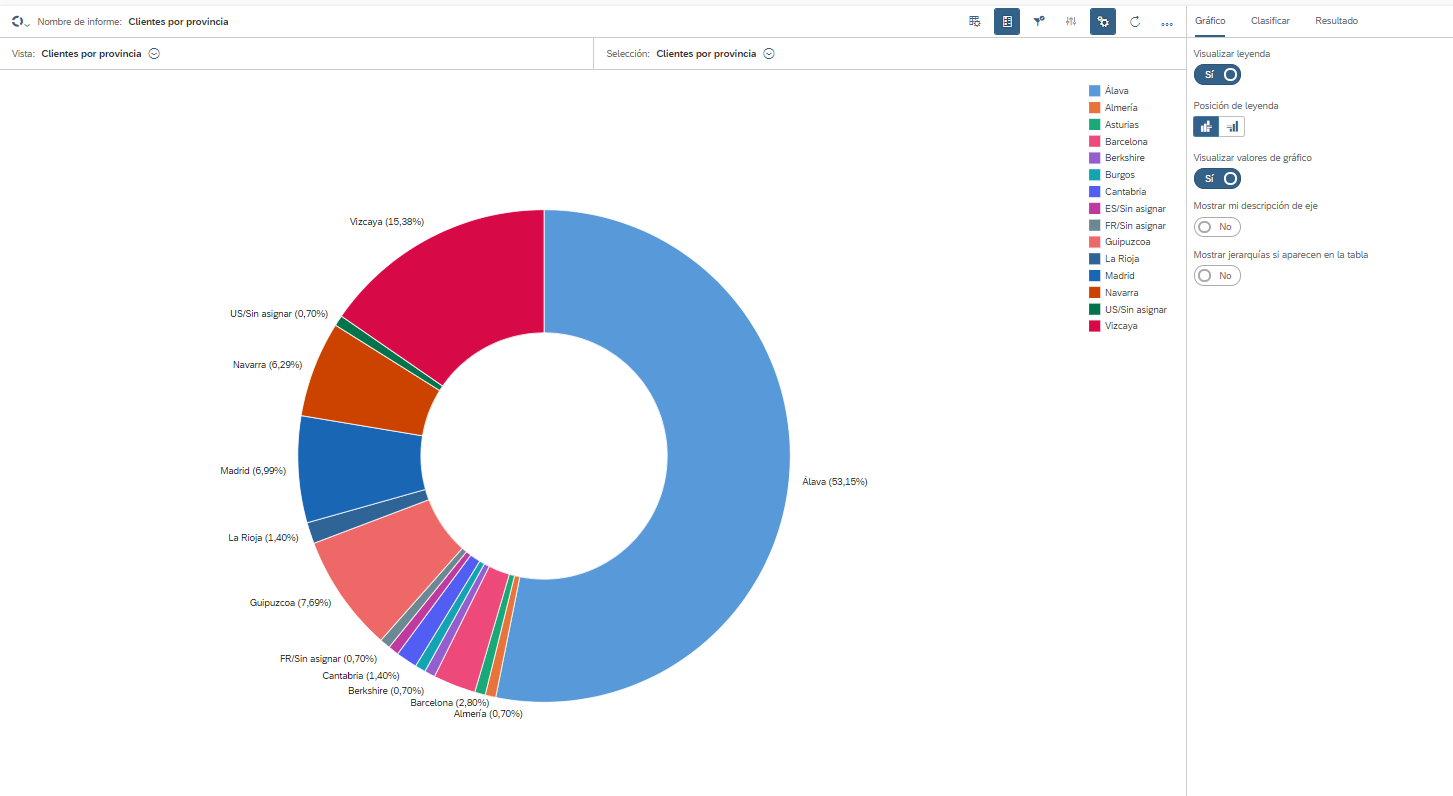1453x796 pixels.
Task: Expand the Selección Clientes por provincia dropdown
Action: click(x=769, y=54)
